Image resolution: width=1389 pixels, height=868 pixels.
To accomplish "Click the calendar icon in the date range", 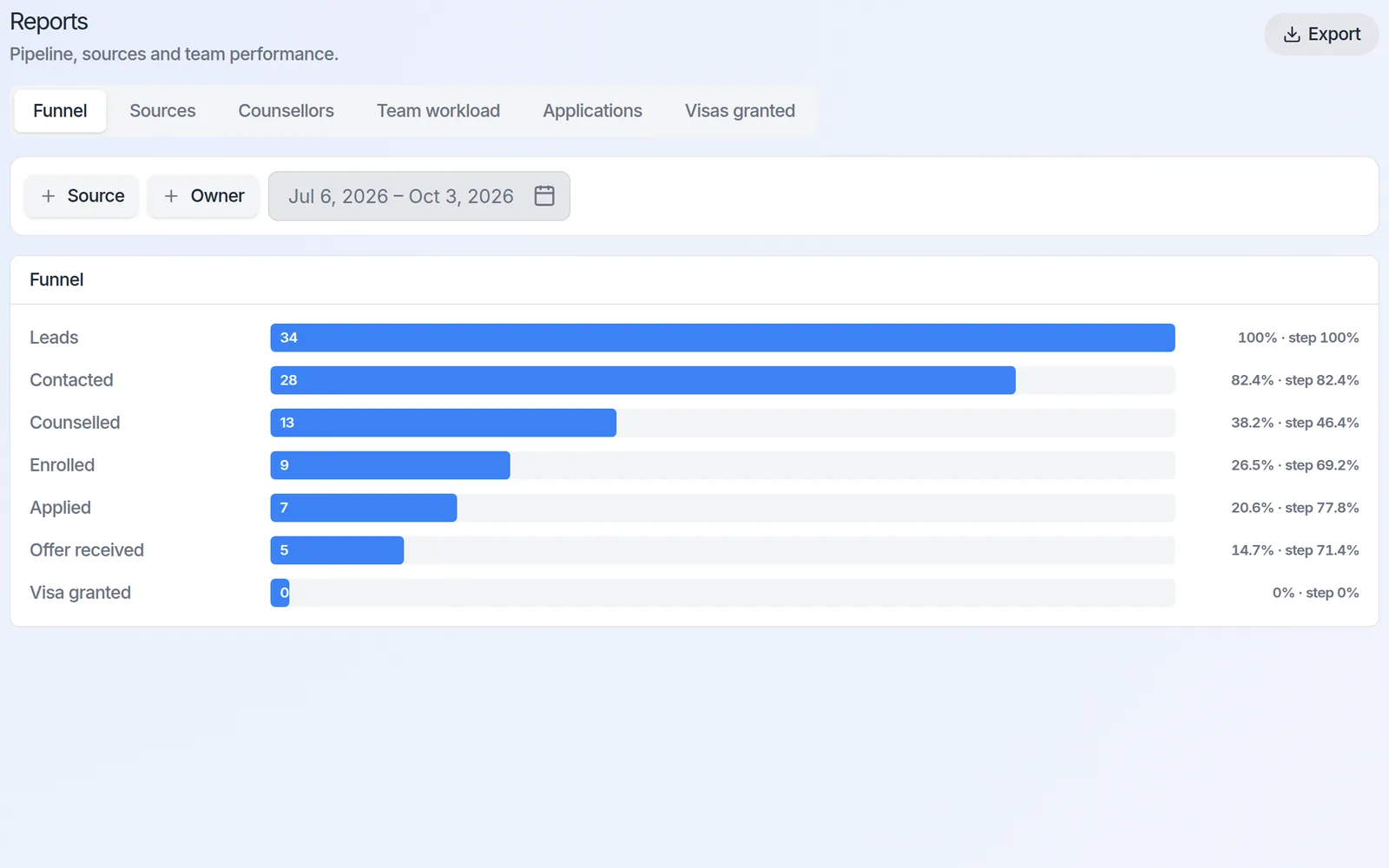I will (x=544, y=195).
